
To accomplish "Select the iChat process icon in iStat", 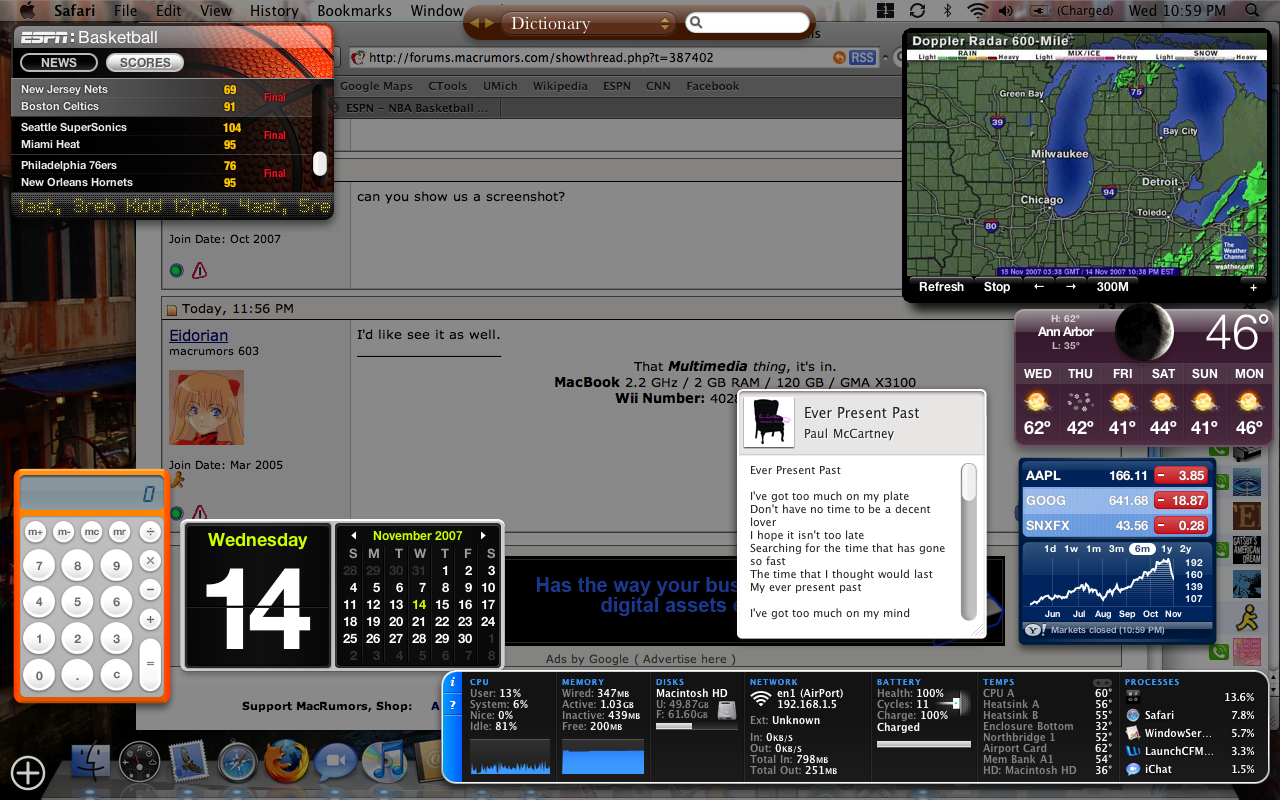I will pyautogui.click(x=1133, y=769).
